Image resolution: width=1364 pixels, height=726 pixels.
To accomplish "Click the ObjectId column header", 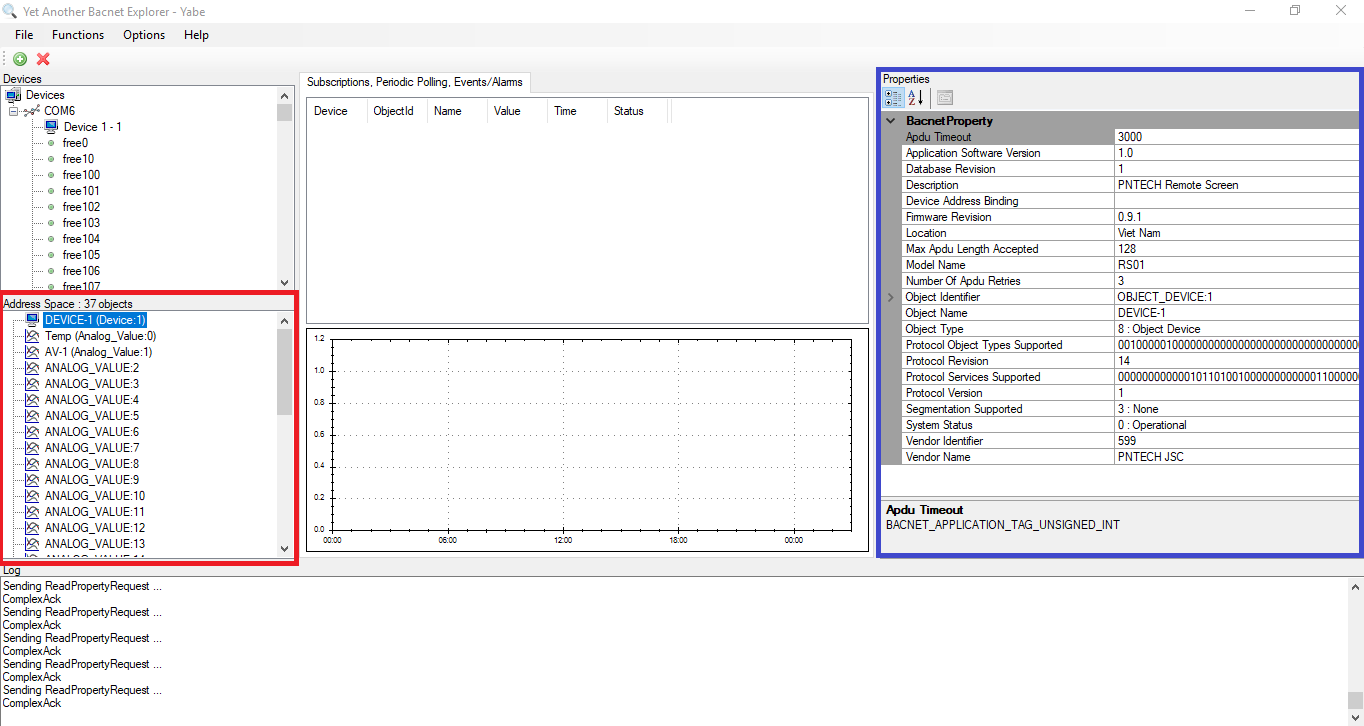I will pos(393,111).
